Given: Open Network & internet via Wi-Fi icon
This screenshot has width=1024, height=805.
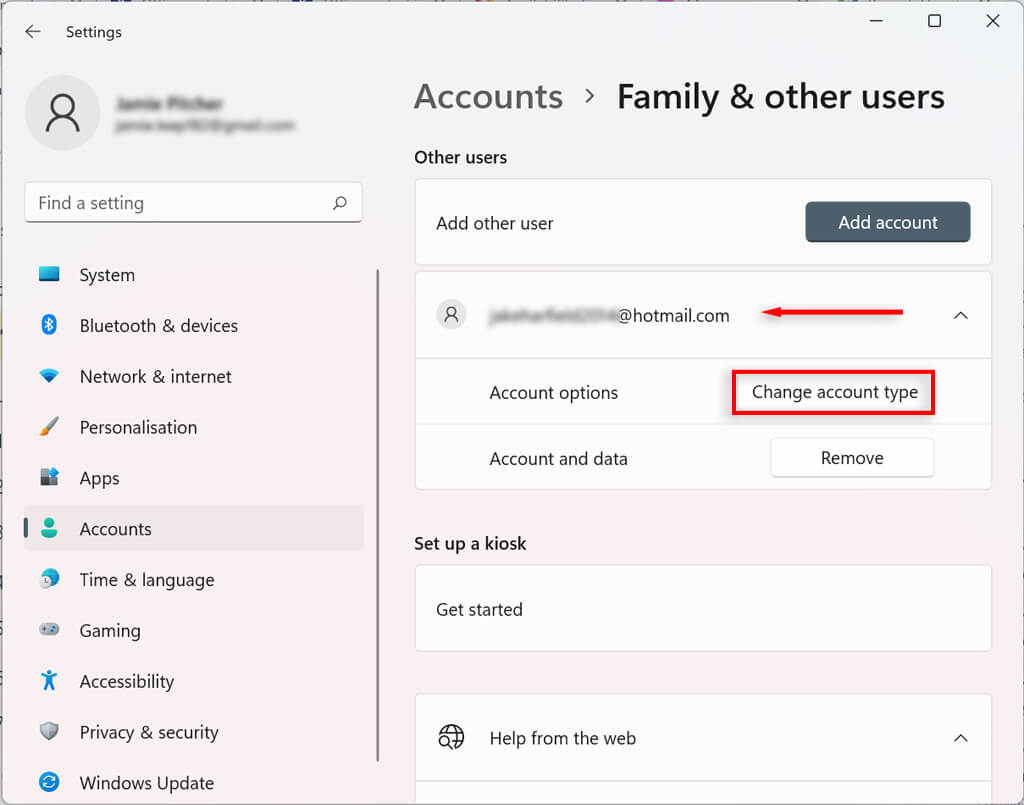Looking at the screenshot, I should (x=49, y=376).
